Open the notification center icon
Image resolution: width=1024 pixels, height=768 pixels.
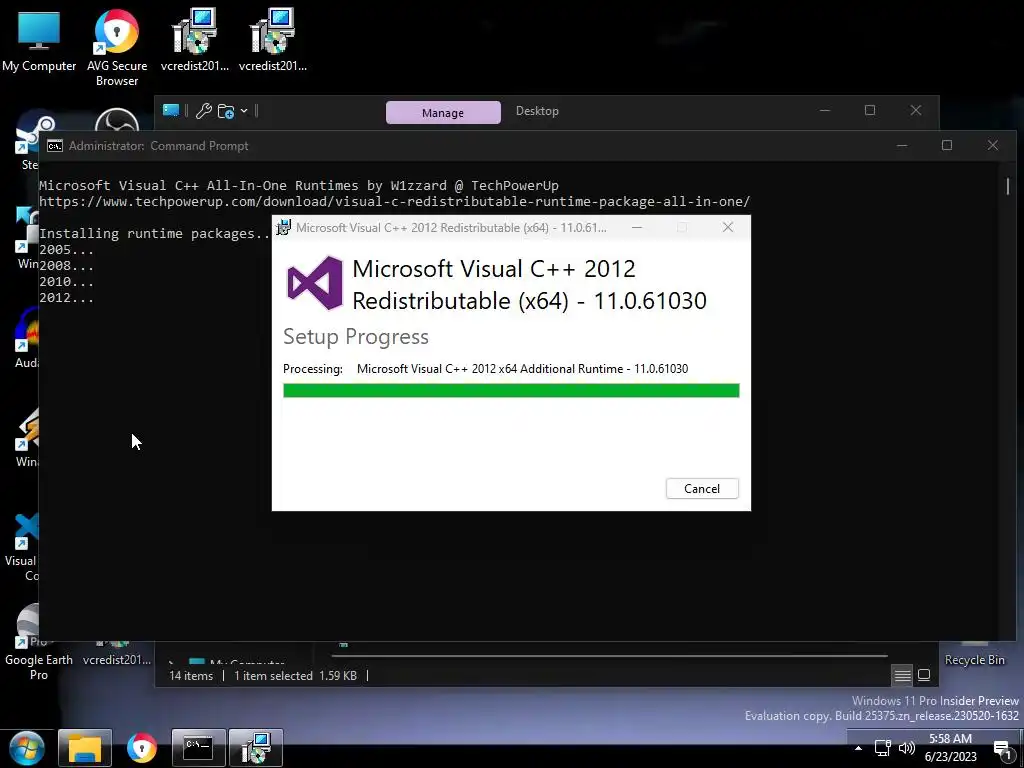click(x=1003, y=750)
